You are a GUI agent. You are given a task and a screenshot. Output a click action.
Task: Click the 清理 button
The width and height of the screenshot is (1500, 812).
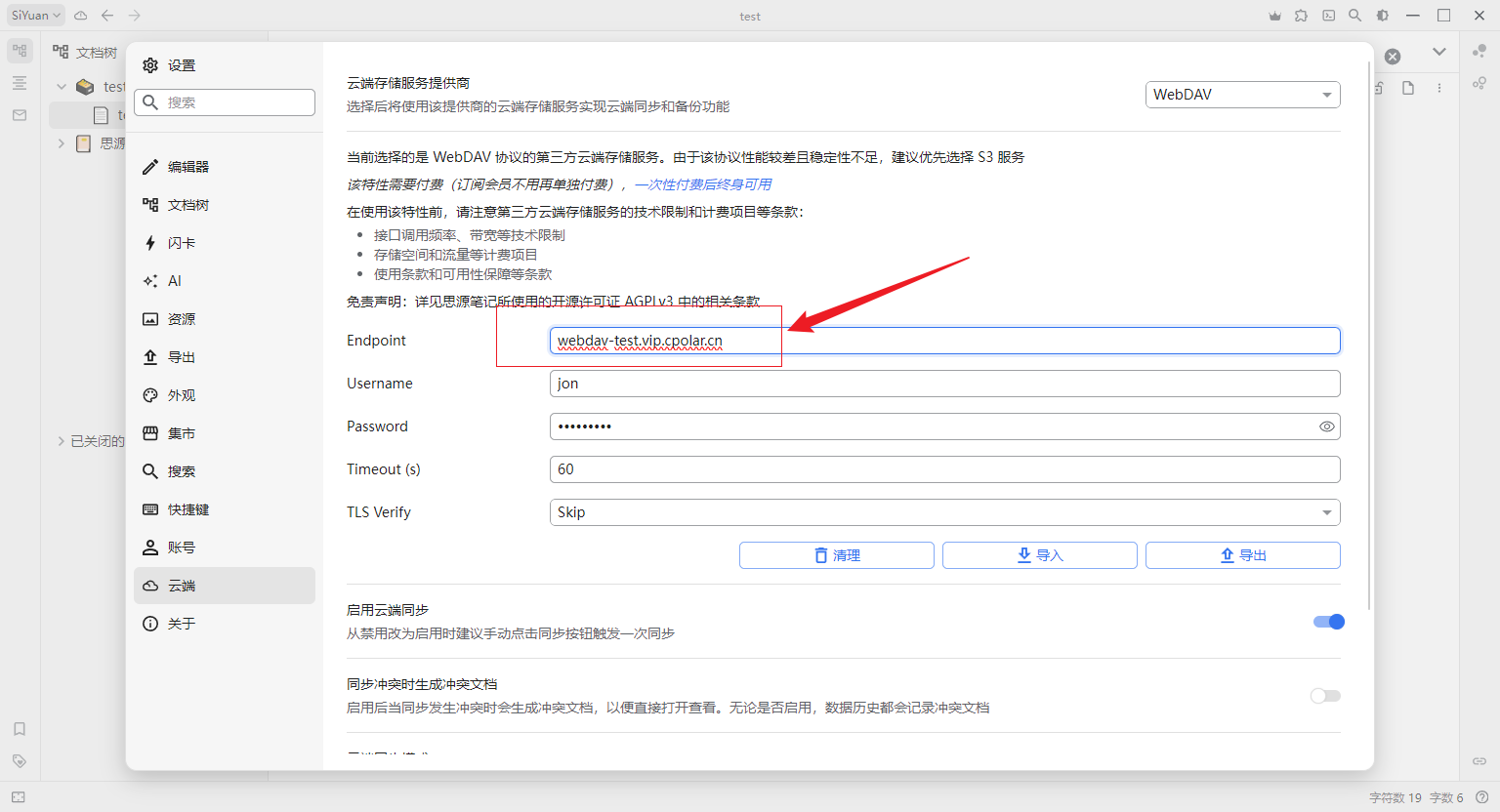click(x=837, y=555)
